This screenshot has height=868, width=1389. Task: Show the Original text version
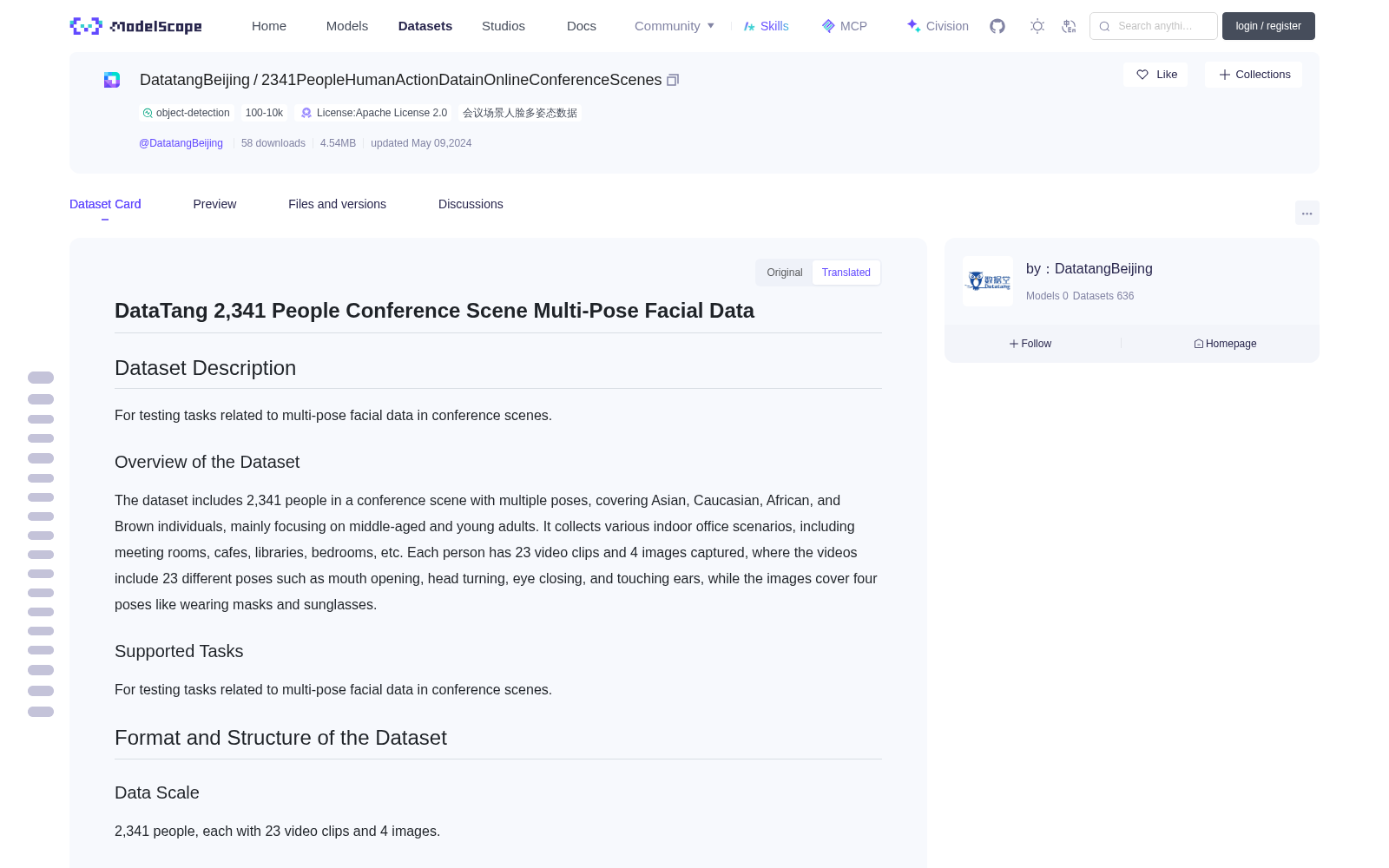[x=785, y=273]
